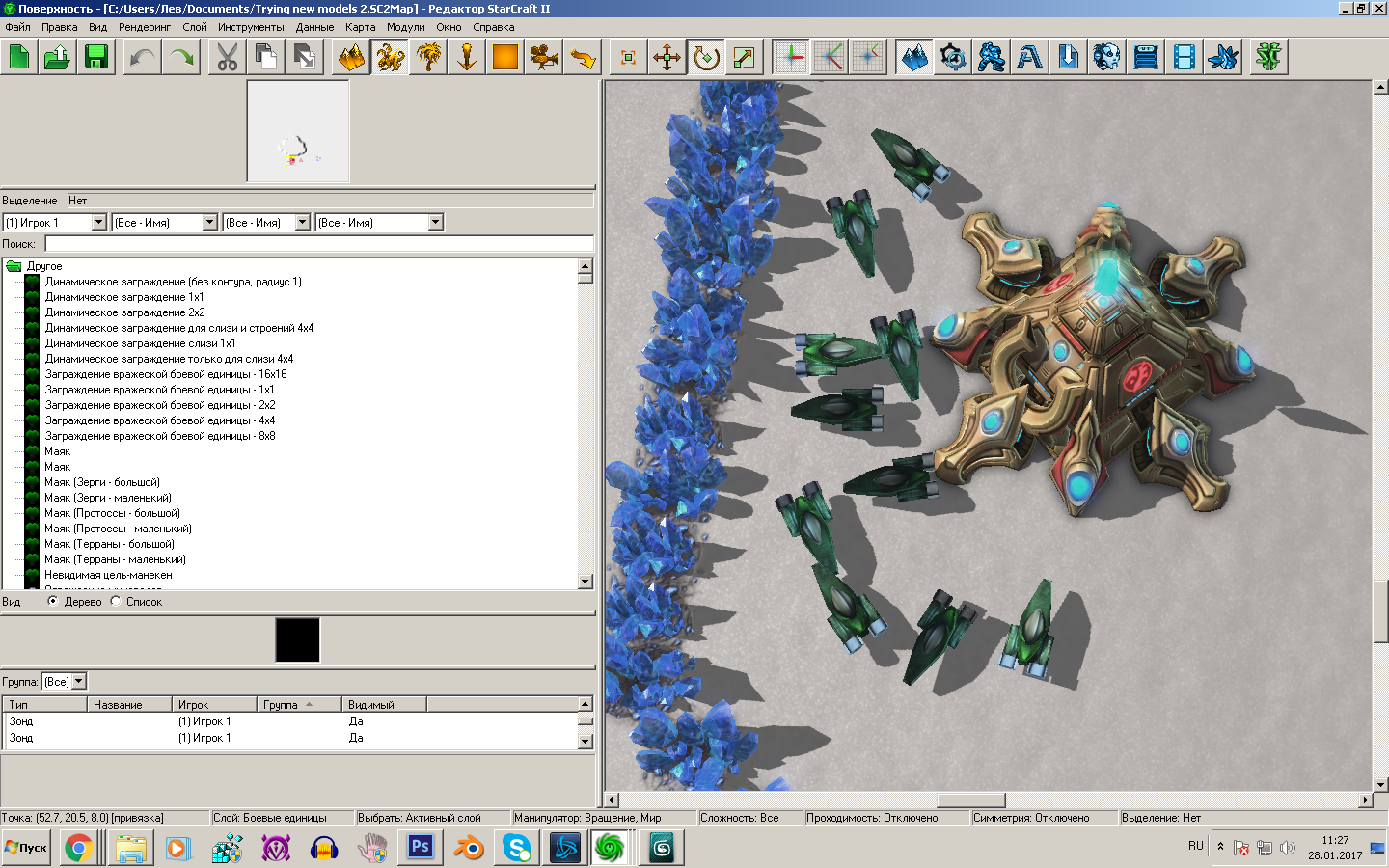Open the Import module arrow-down icon
Viewport: 1389px width, 868px height.
(x=1069, y=57)
